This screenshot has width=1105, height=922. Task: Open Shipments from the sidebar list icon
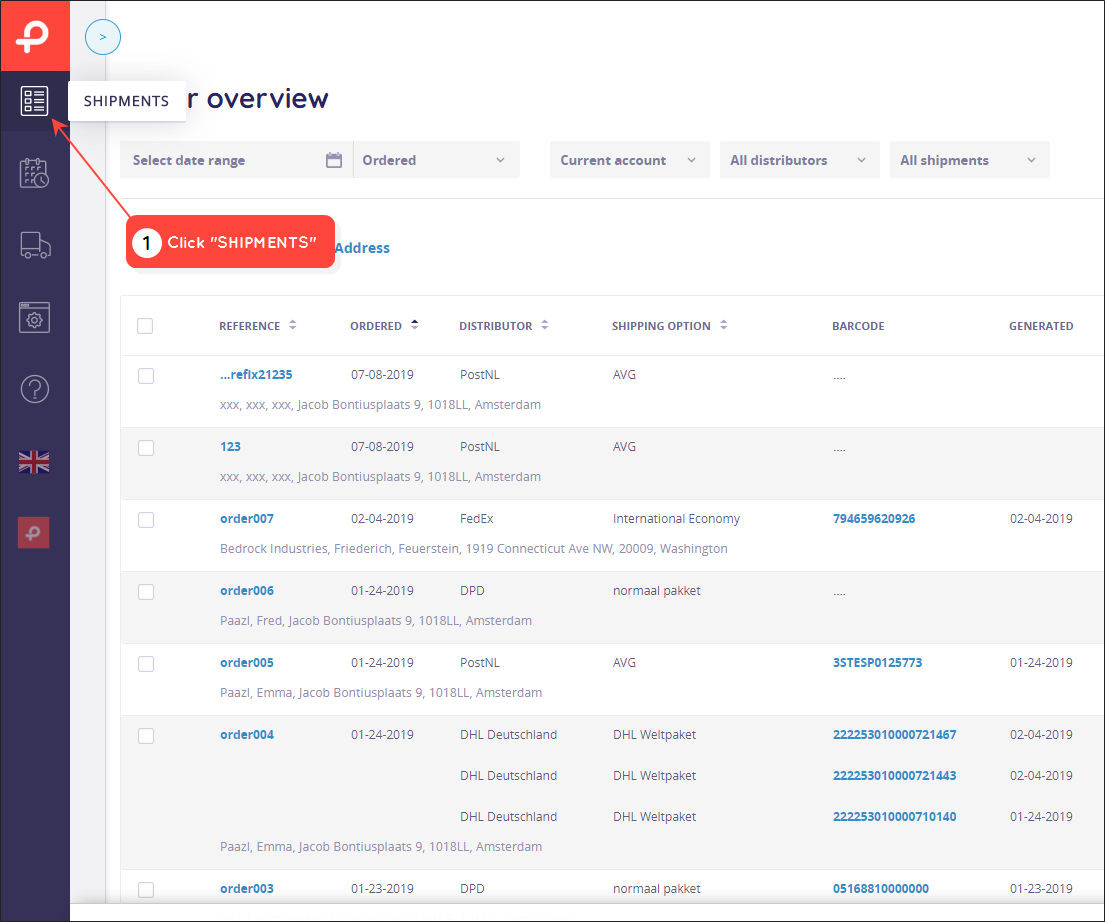34,101
